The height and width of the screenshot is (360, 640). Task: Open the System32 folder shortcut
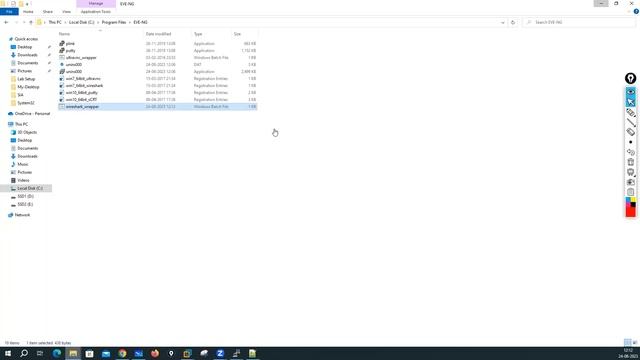[26, 103]
